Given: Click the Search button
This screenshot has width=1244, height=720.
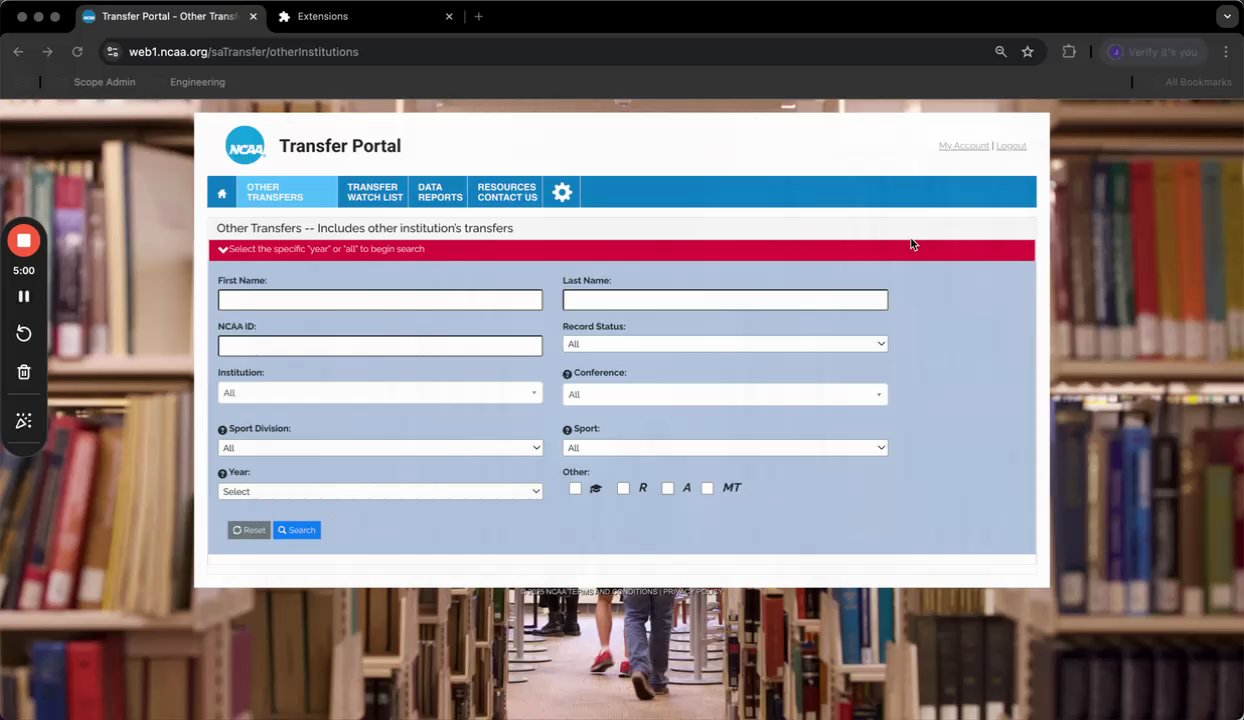Looking at the screenshot, I should click(297, 530).
